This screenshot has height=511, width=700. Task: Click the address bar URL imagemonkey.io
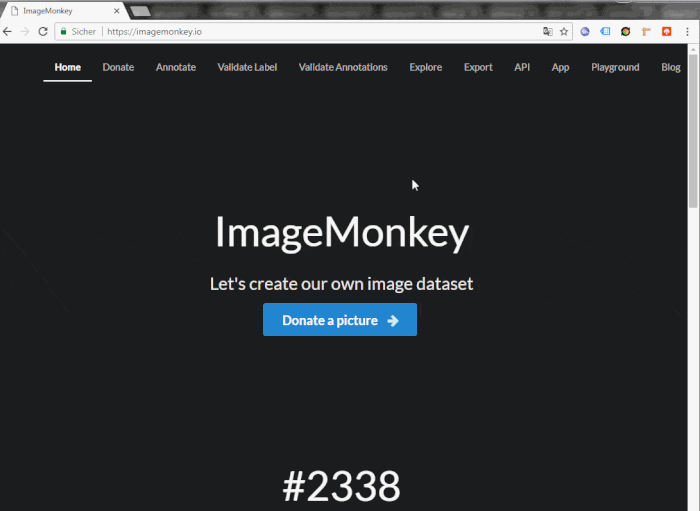[154, 32]
